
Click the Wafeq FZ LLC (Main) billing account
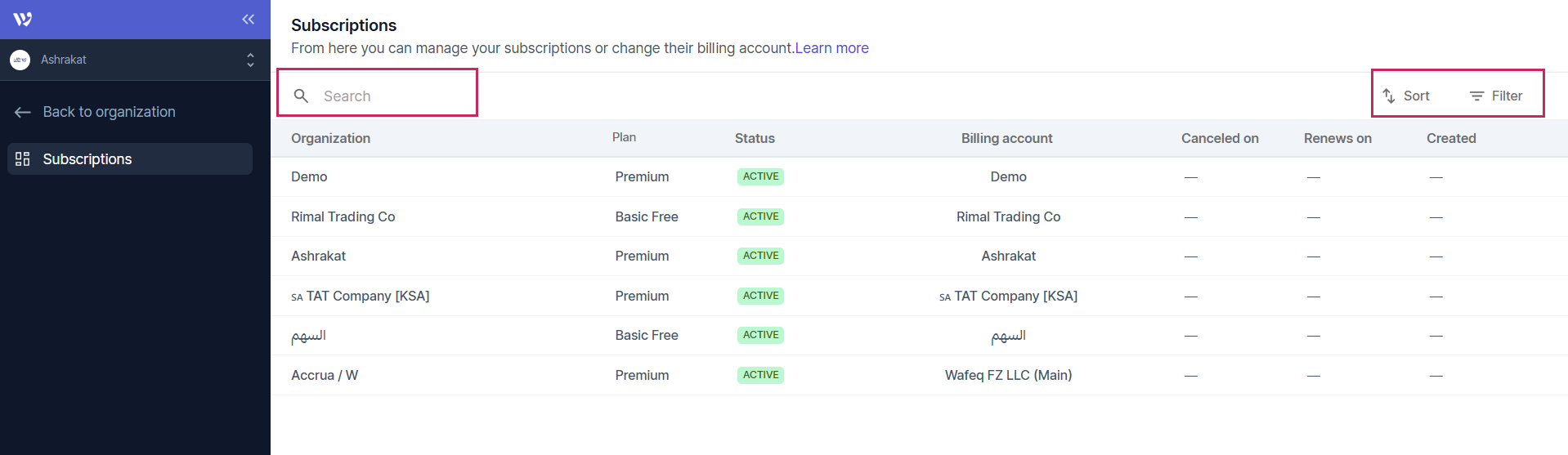point(1008,376)
